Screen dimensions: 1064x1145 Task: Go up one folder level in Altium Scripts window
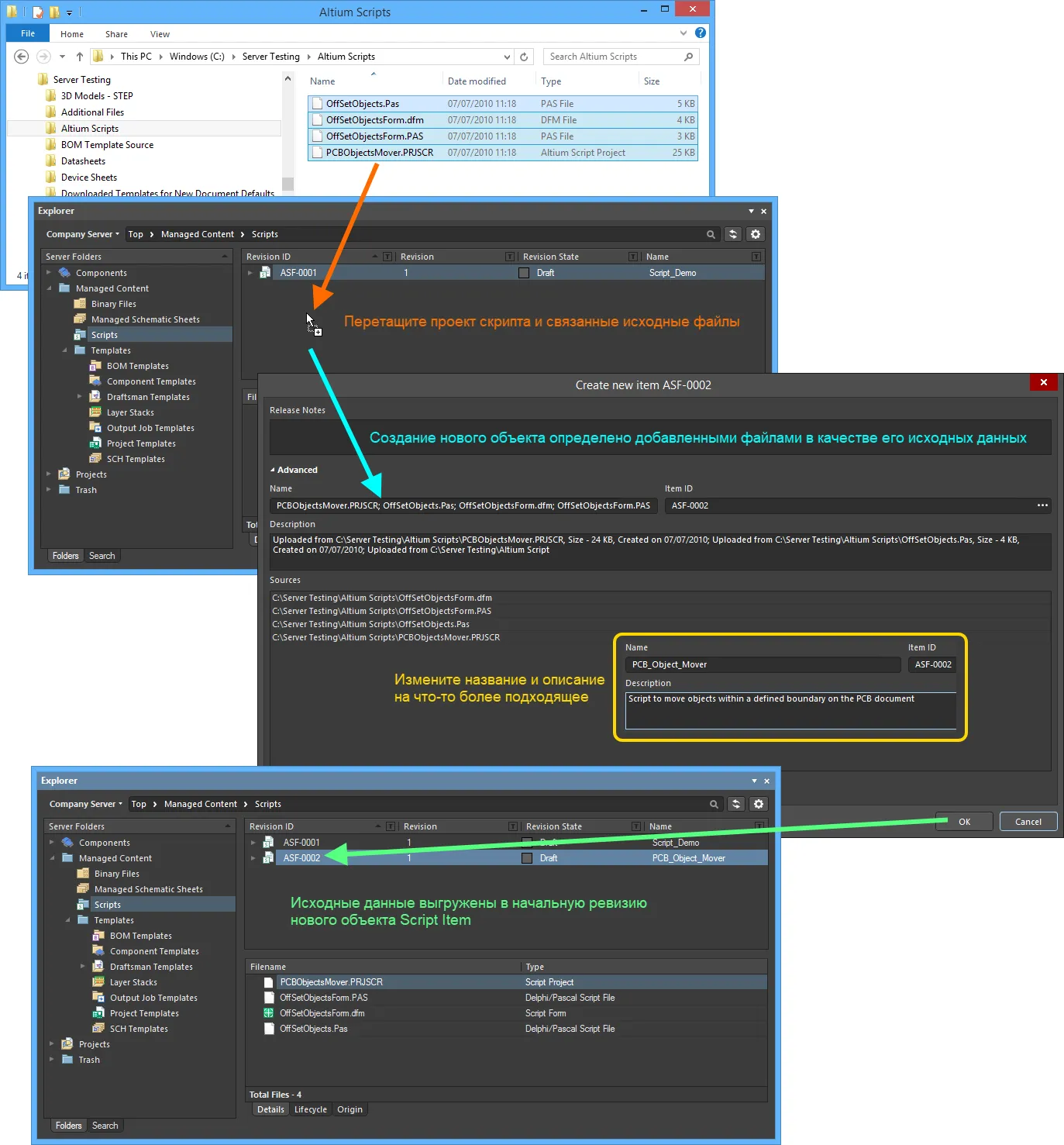(x=80, y=57)
